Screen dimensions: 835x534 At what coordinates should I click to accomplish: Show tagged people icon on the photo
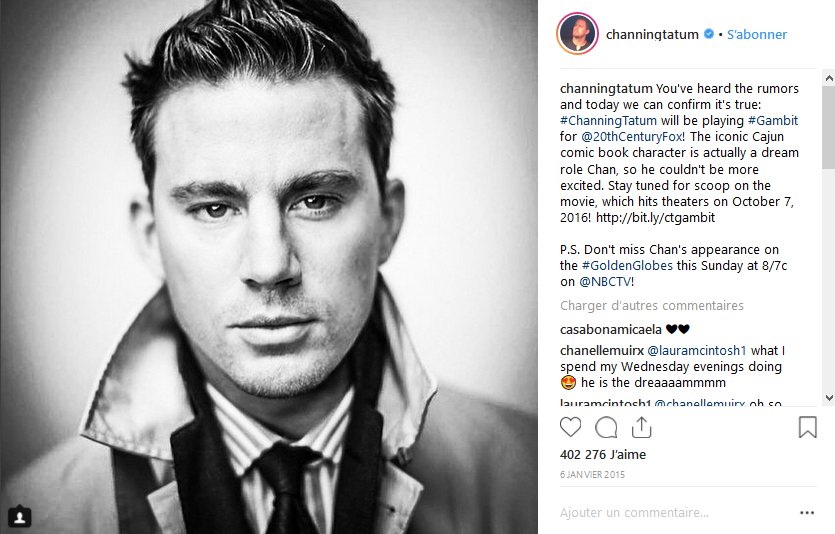[x=20, y=516]
